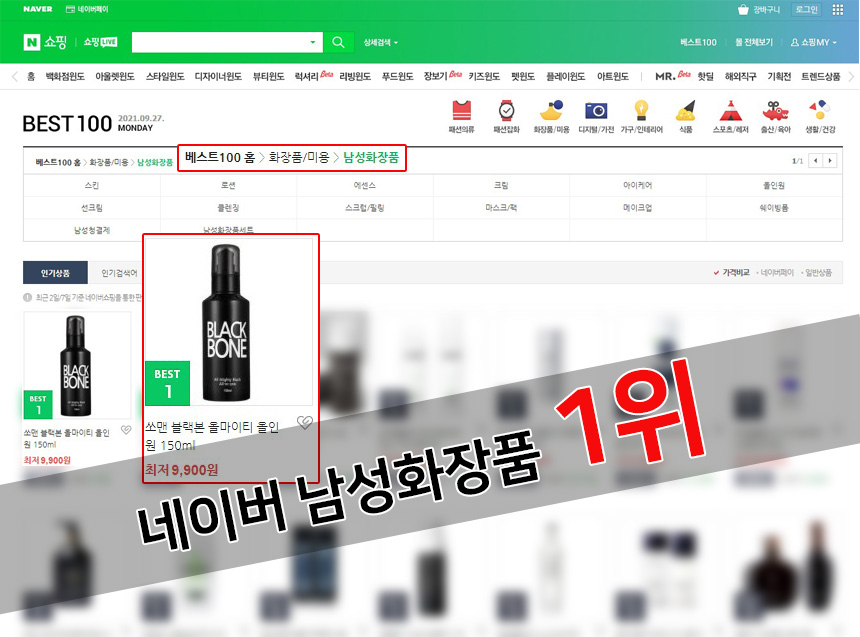This screenshot has width=860, height=637.
Task: Click the NAVER logo
Action: click(x=38, y=9)
